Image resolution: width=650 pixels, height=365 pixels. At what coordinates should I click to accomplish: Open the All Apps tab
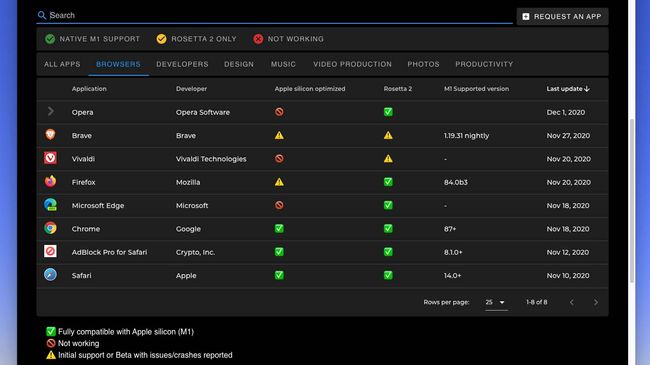point(62,64)
